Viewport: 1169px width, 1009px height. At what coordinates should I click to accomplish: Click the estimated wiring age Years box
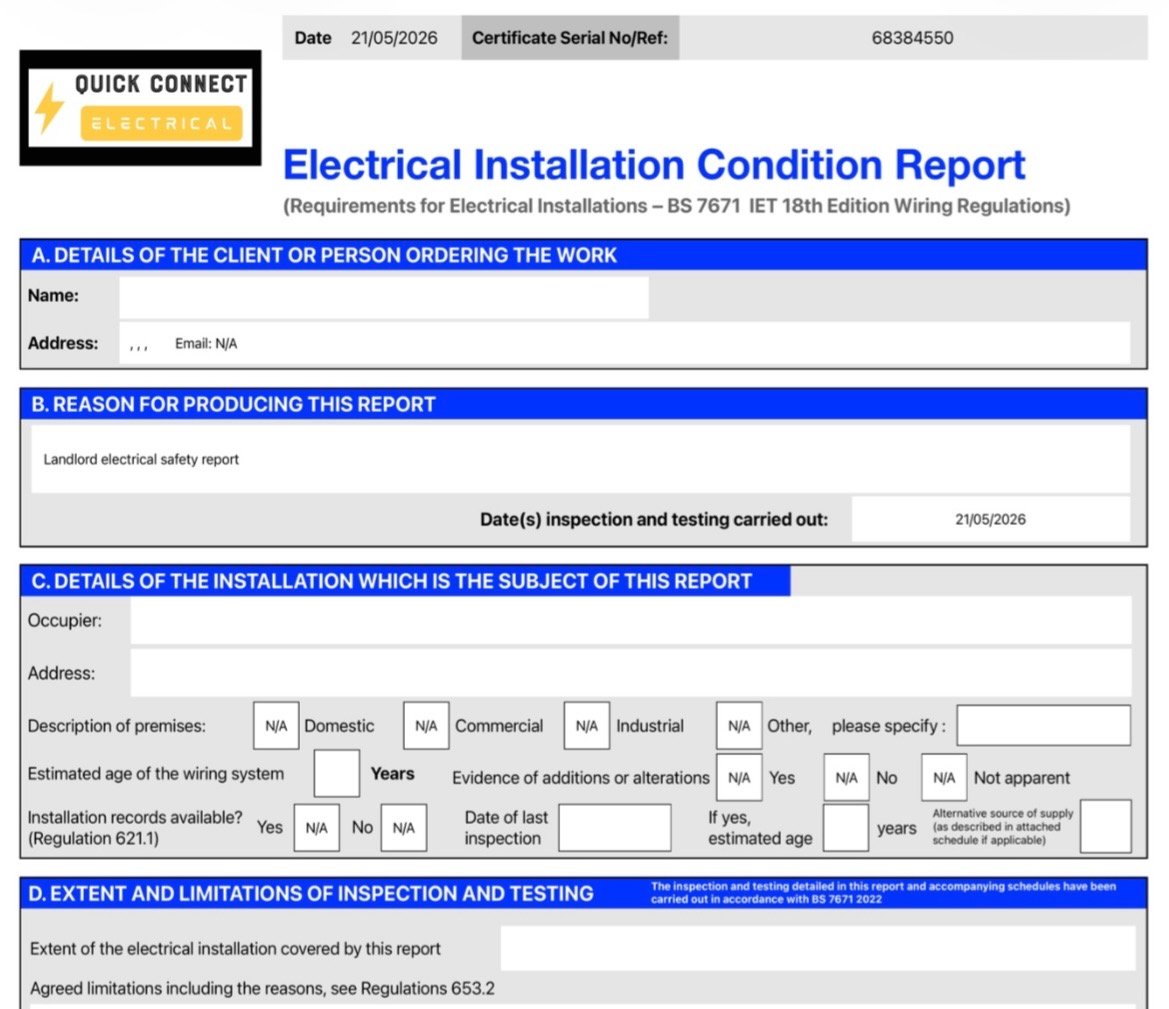pyautogui.click(x=337, y=774)
